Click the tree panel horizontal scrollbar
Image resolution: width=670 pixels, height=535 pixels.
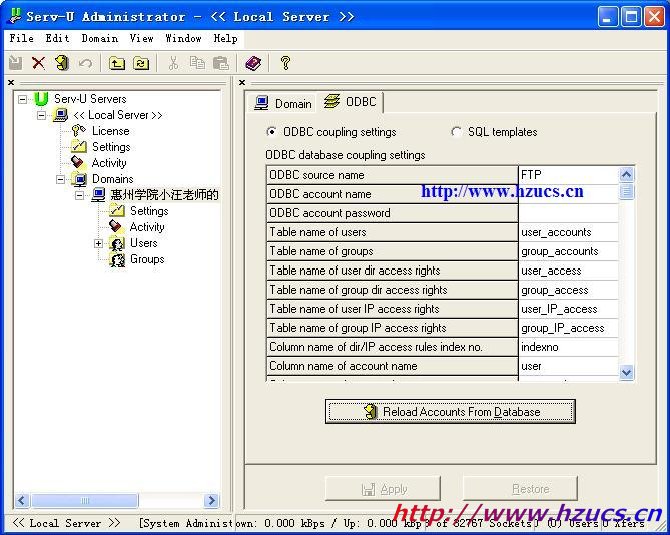[x=110, y=500]
